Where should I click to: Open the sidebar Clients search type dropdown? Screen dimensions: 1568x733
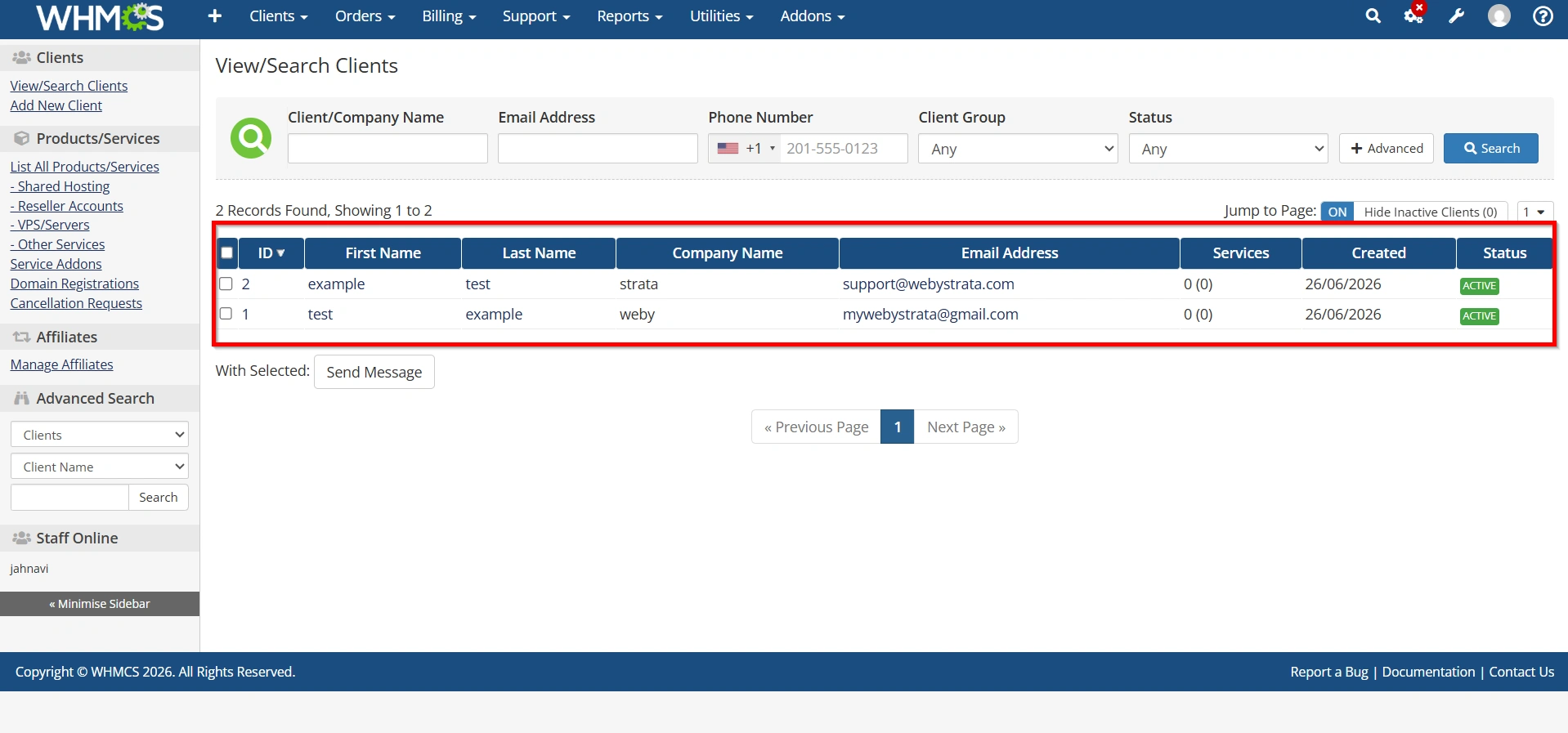[x=100, y=435]
